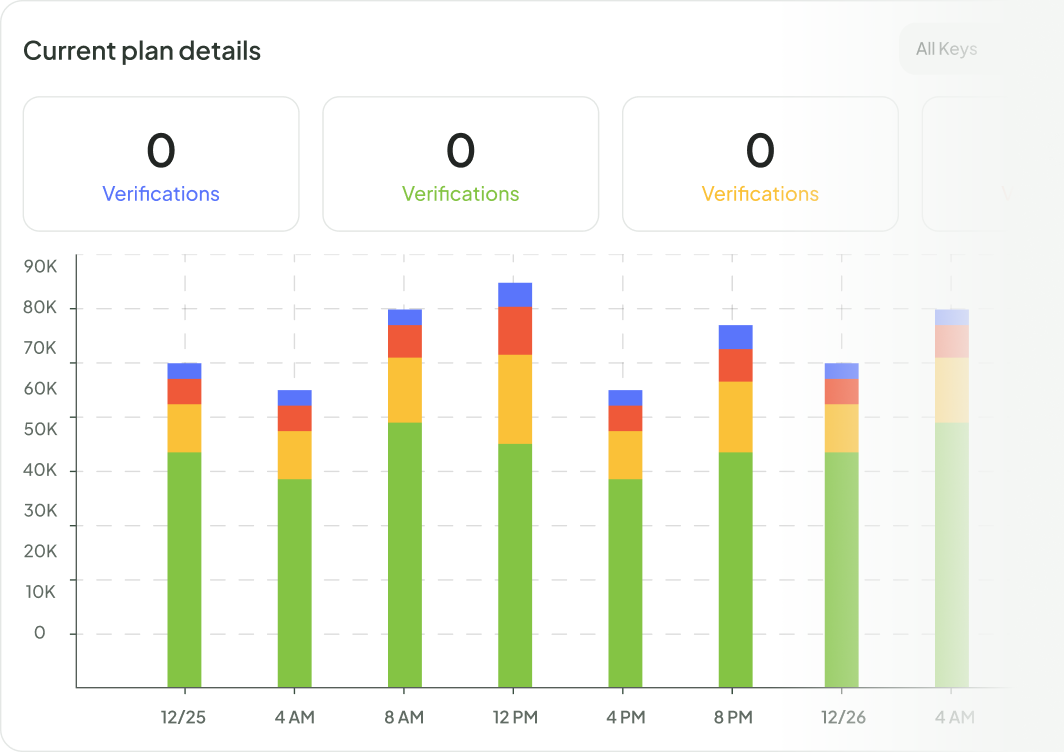This screenshot has height=752, width=1064.
Task: Click the 4 PM bar's blue top segment
Action: tap(626, 398)
